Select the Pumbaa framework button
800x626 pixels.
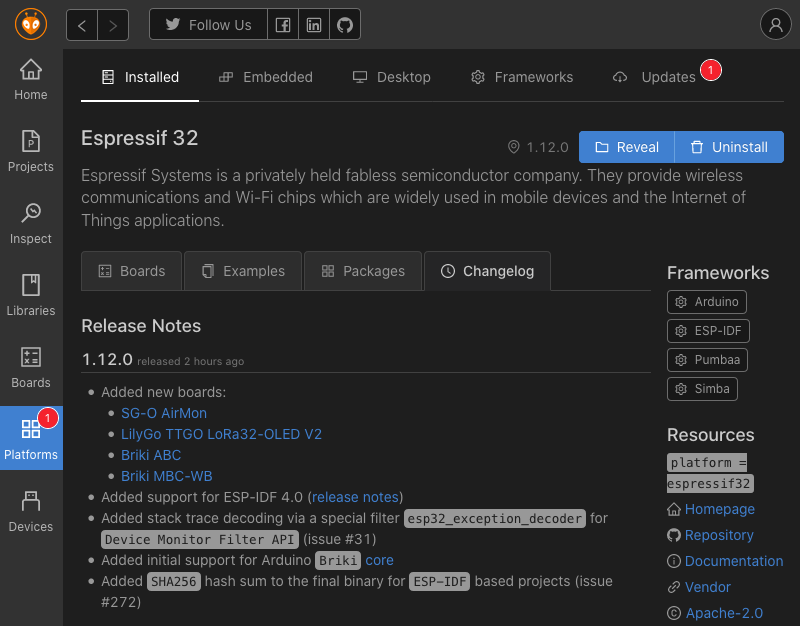(x=707, y=360)
